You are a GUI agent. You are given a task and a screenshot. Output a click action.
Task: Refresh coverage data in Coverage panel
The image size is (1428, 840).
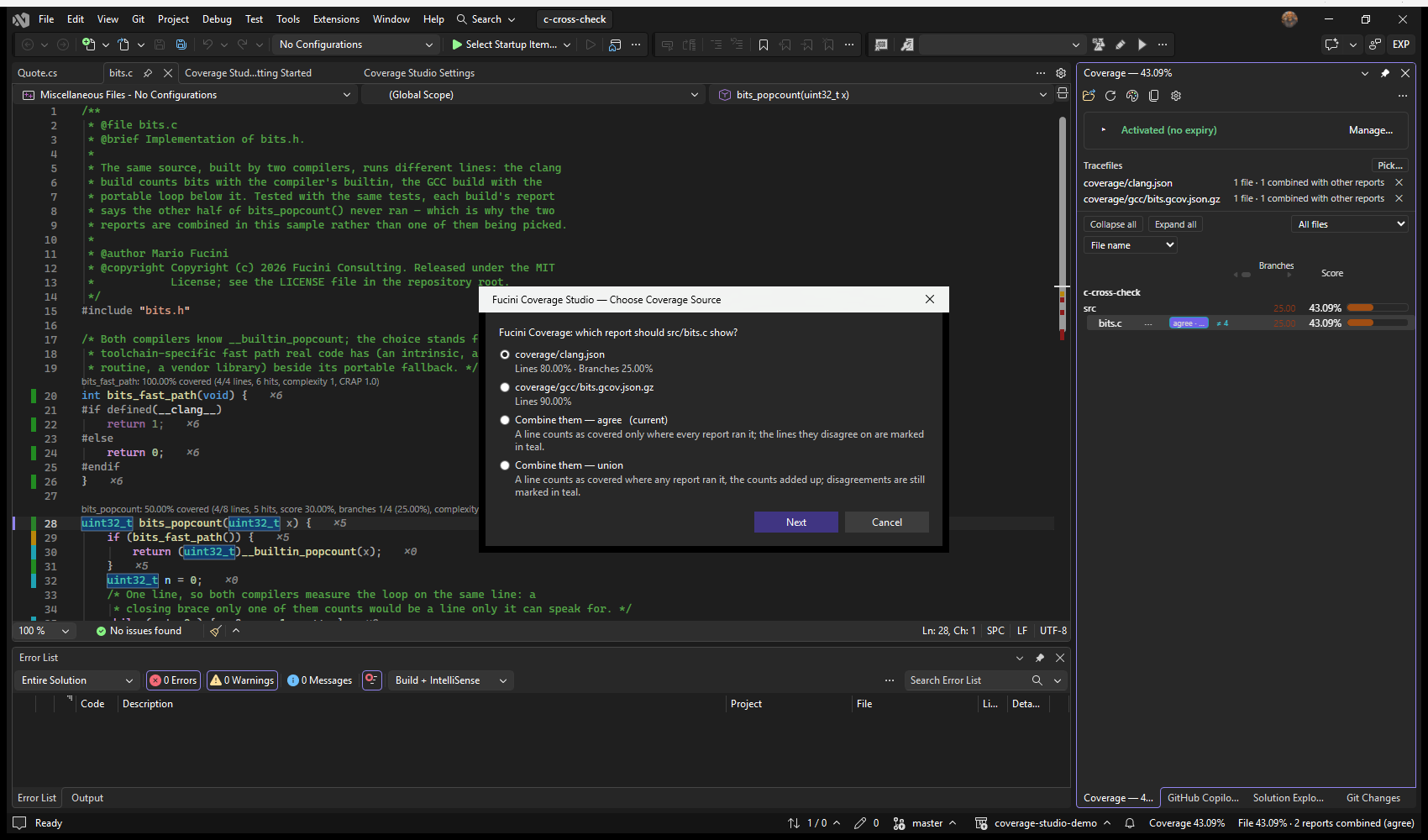(1110, 96)
